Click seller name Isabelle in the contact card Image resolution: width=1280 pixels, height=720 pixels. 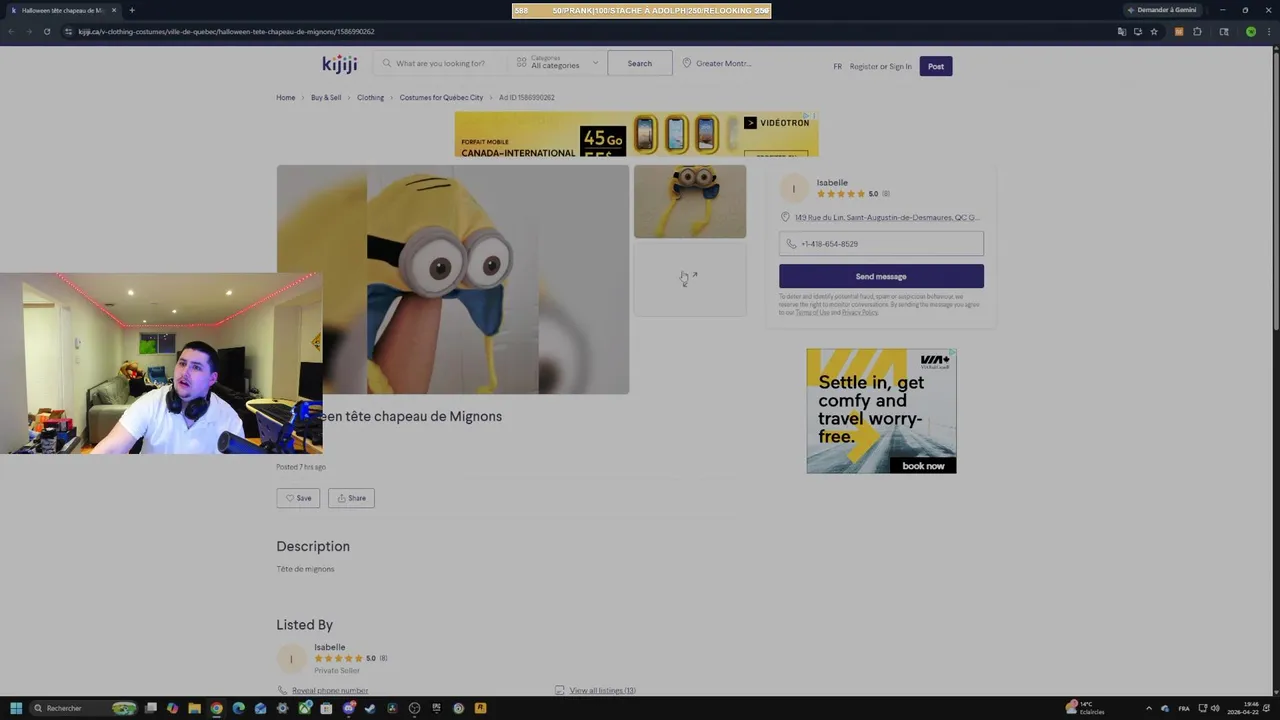pyautogui.click(x=832, y=183)
